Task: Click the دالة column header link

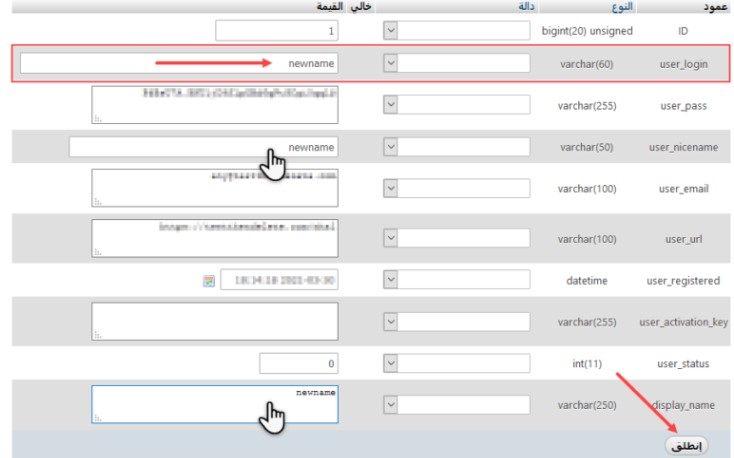Action: 526,6
